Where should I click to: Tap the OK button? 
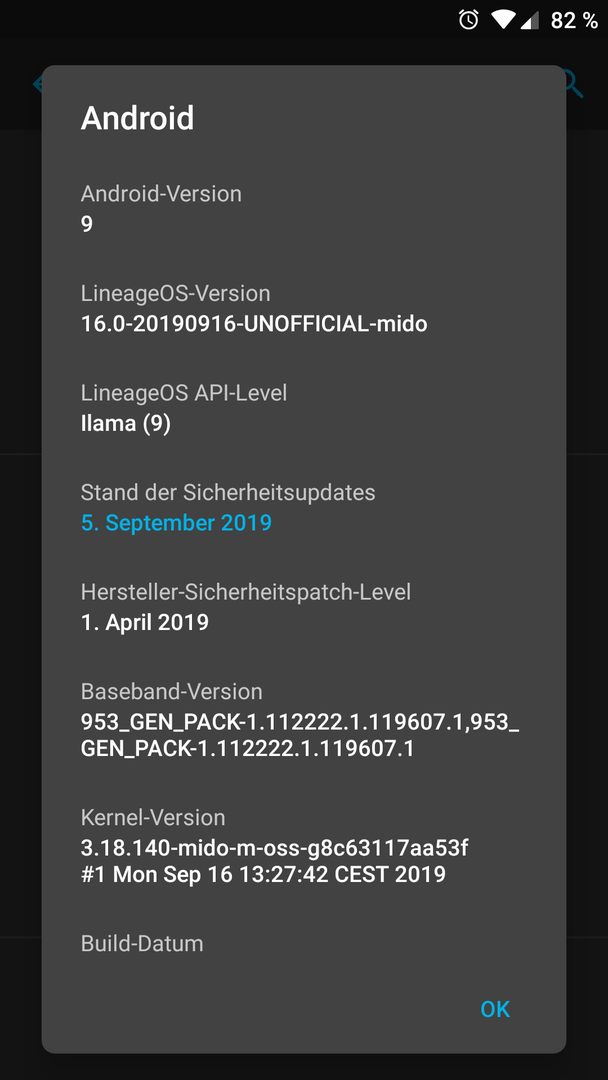pos(495,1009)
